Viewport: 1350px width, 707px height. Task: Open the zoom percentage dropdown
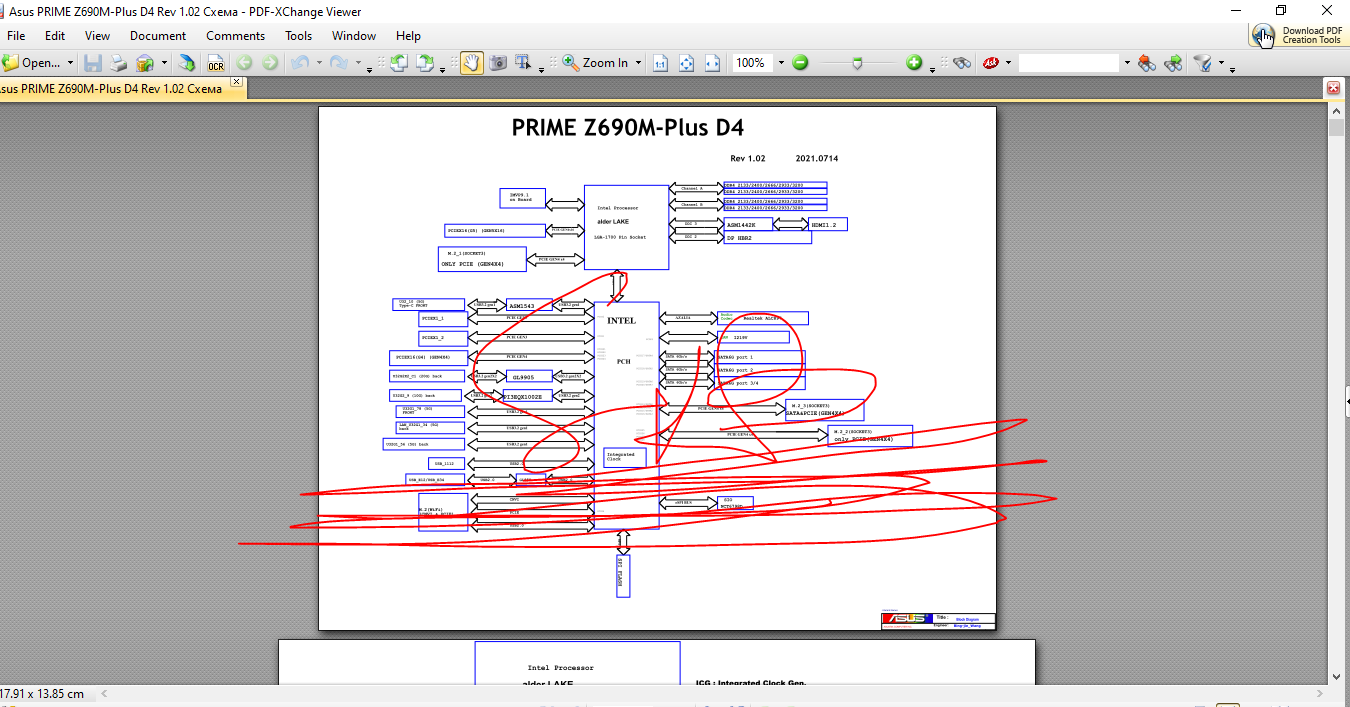pos(781,63)
